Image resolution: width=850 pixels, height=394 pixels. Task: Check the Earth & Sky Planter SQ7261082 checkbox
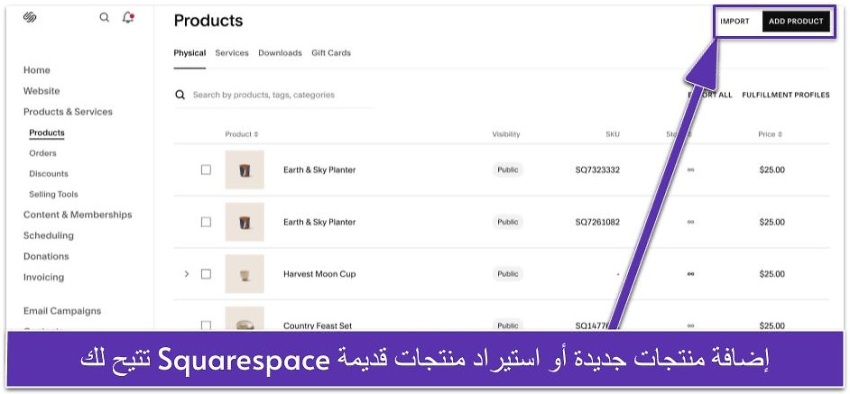(206, 222)
